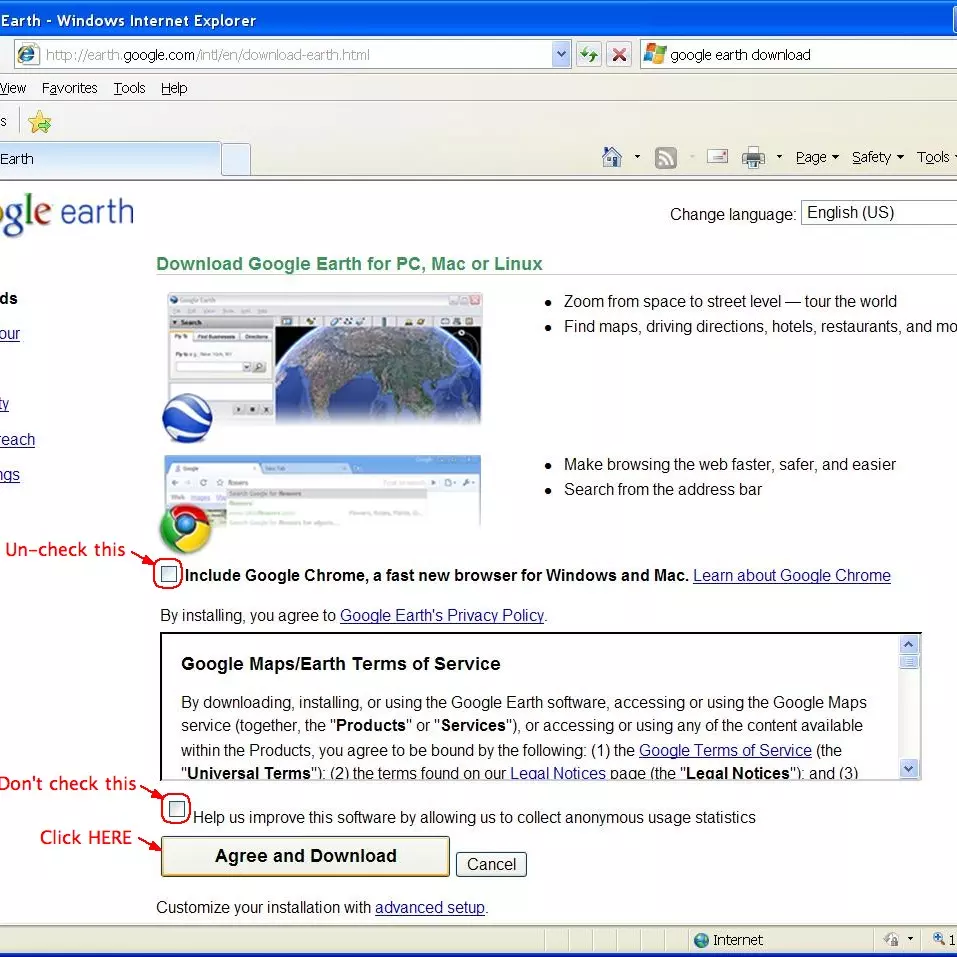Screen dimensions: 957x957
Task: Click the Refresh page icon
Action: tap(589, 55)
